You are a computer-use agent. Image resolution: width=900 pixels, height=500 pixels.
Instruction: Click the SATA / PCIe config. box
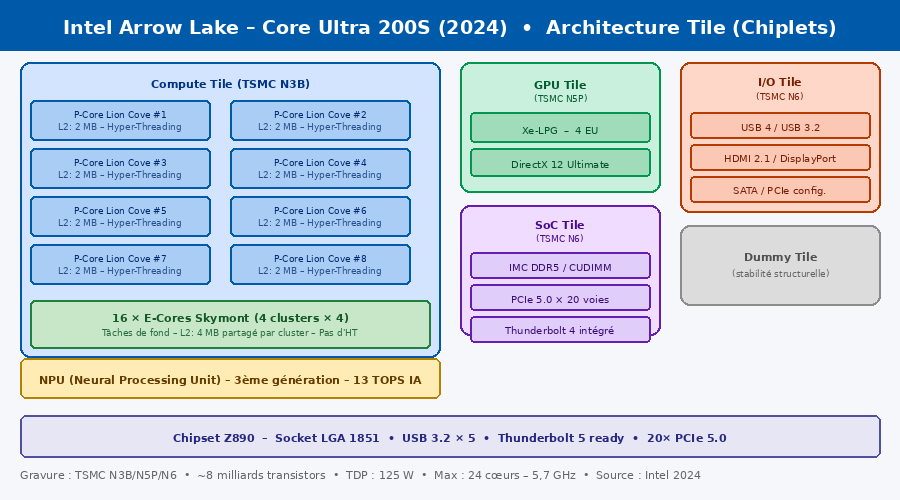tap(780, 190)
